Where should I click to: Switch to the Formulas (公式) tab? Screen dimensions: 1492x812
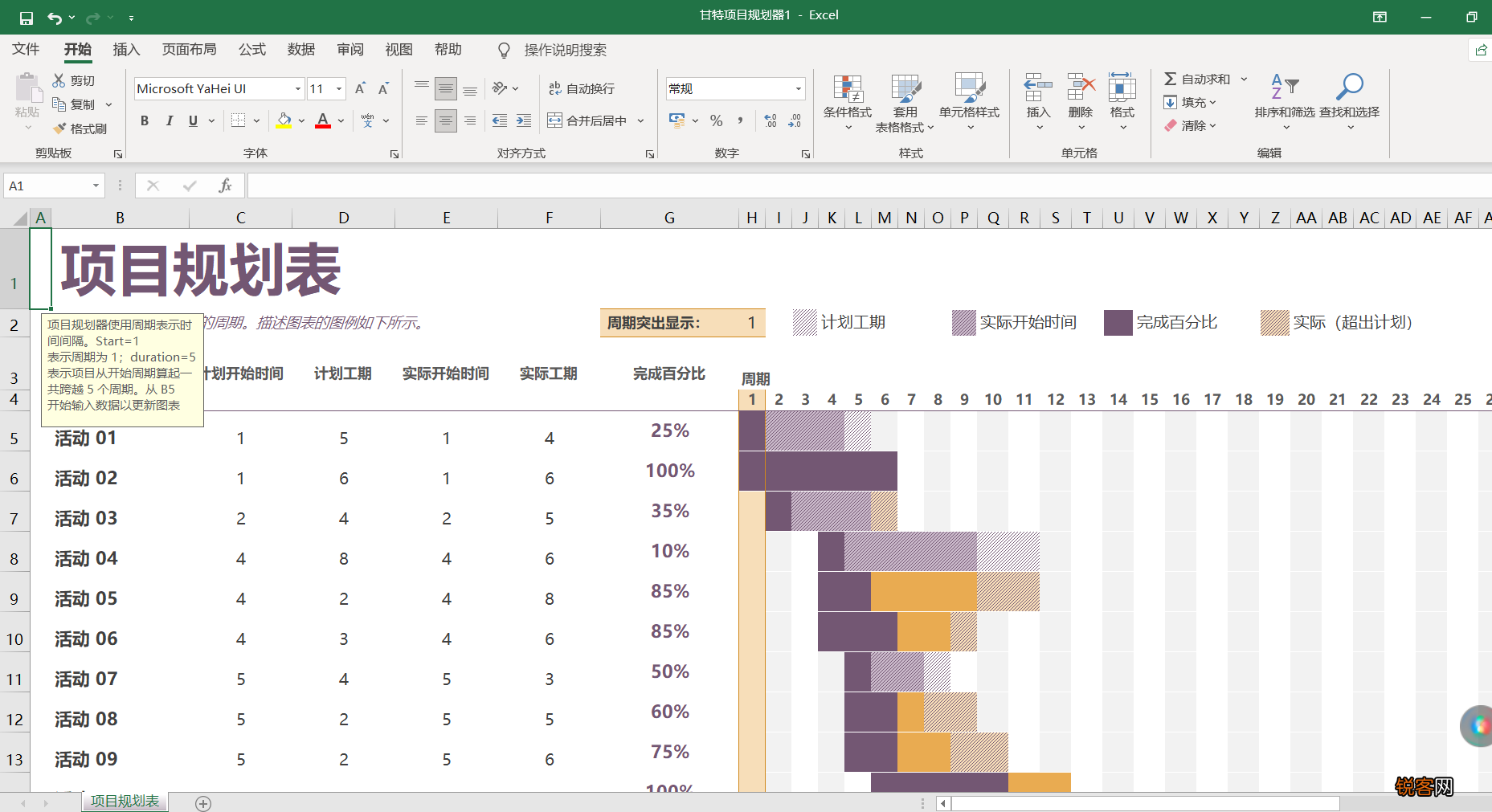pyautogui.click(x=252, y=49)
